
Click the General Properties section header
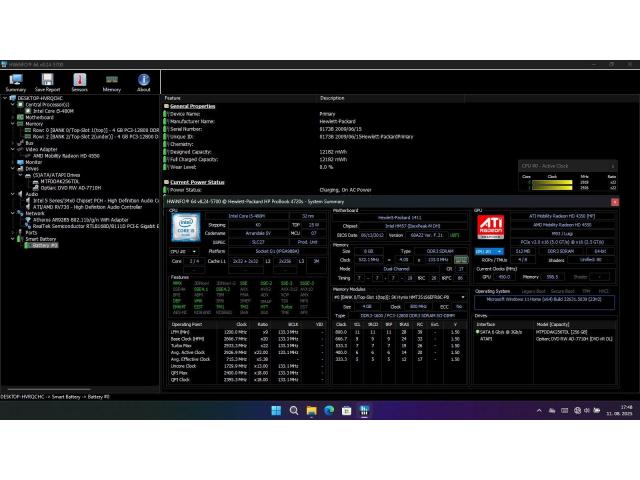pos(192,106)
